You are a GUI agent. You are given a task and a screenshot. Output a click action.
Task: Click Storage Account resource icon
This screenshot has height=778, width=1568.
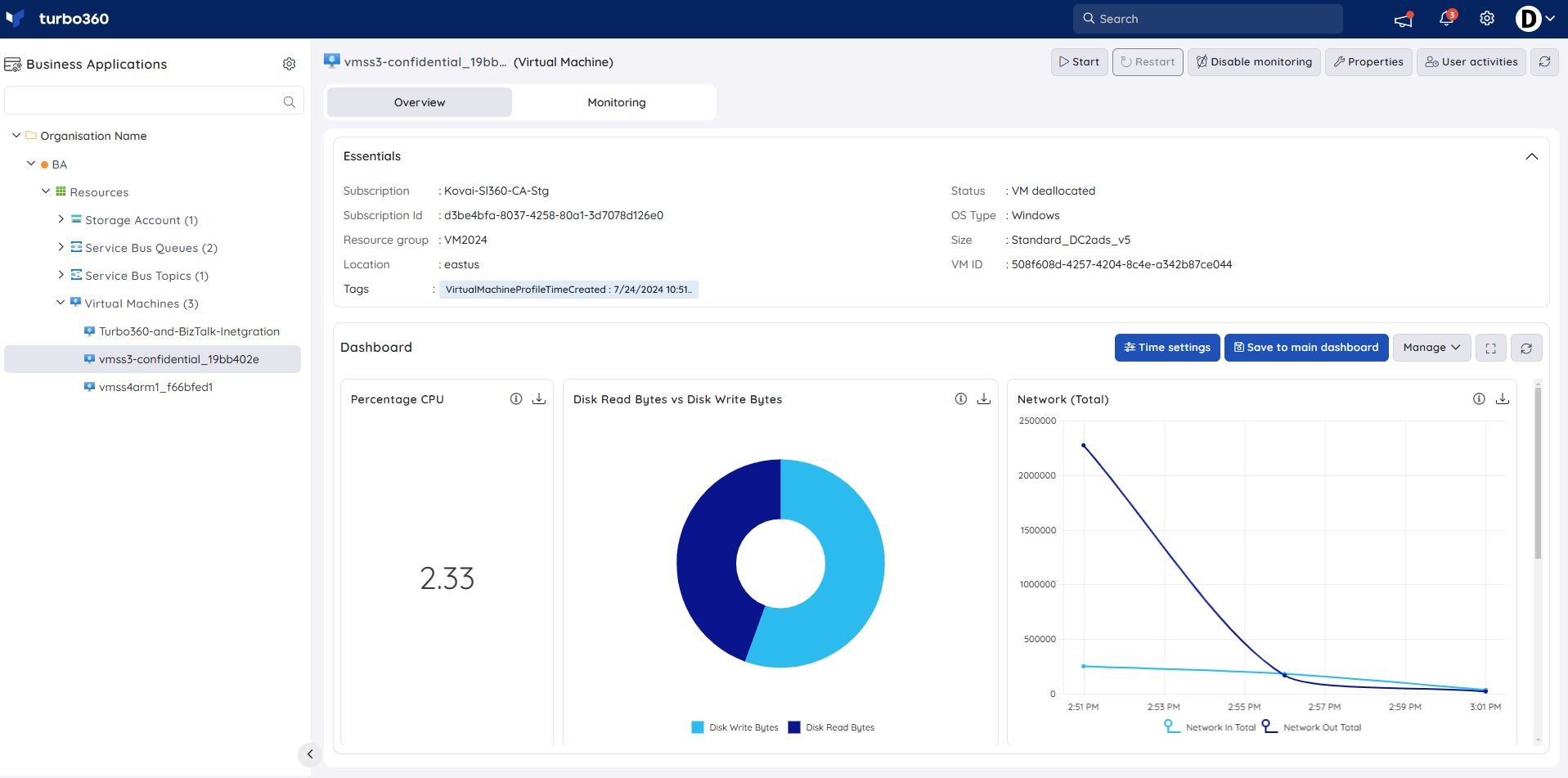tap(76, 219)
